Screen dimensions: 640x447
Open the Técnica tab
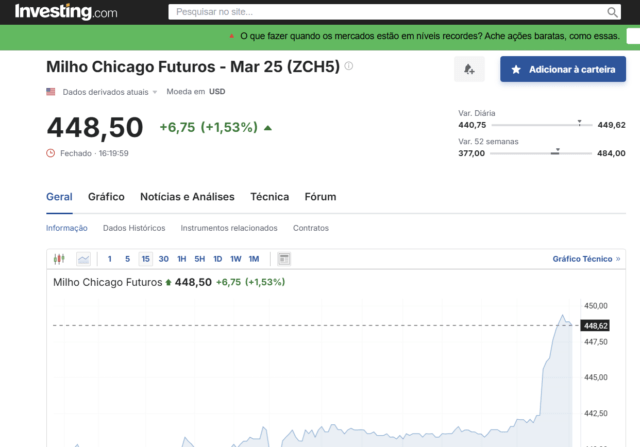[x=270, y=197]
